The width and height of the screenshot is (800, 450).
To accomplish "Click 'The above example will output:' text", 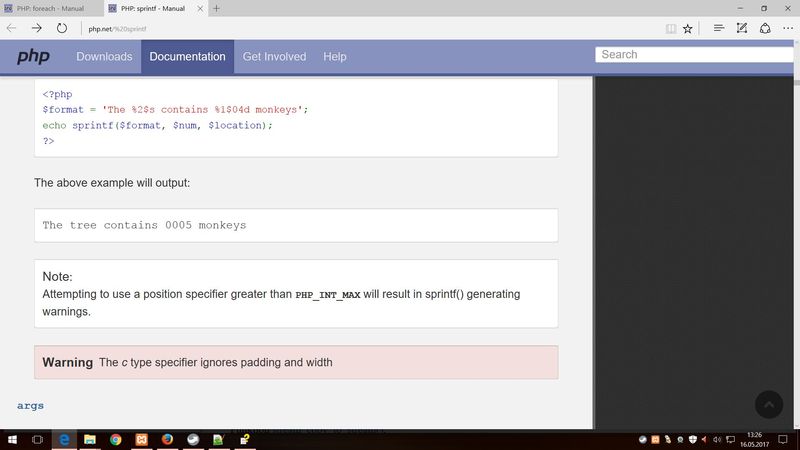I will click(x=112, y=183).
